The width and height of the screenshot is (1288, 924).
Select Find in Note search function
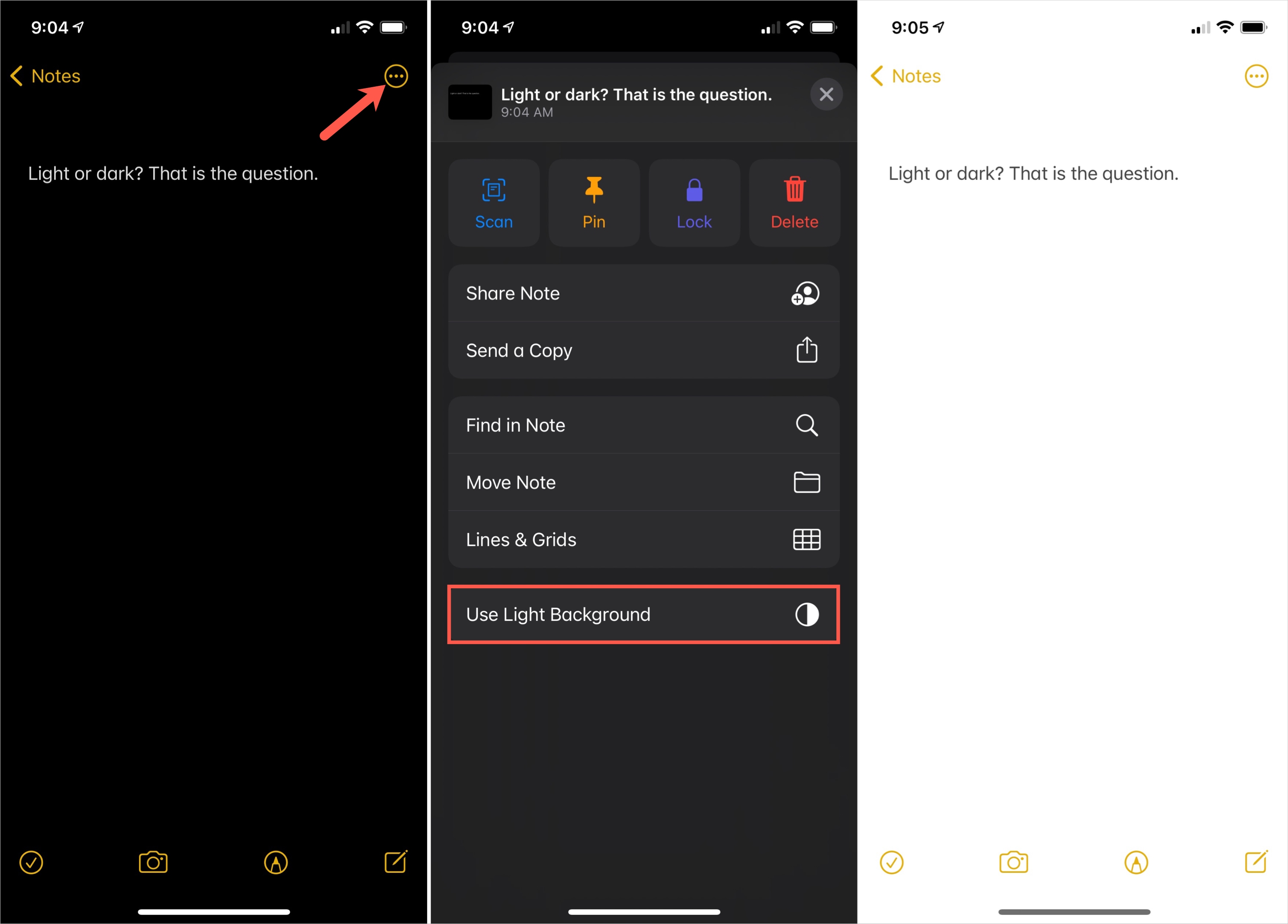[643, 426]
